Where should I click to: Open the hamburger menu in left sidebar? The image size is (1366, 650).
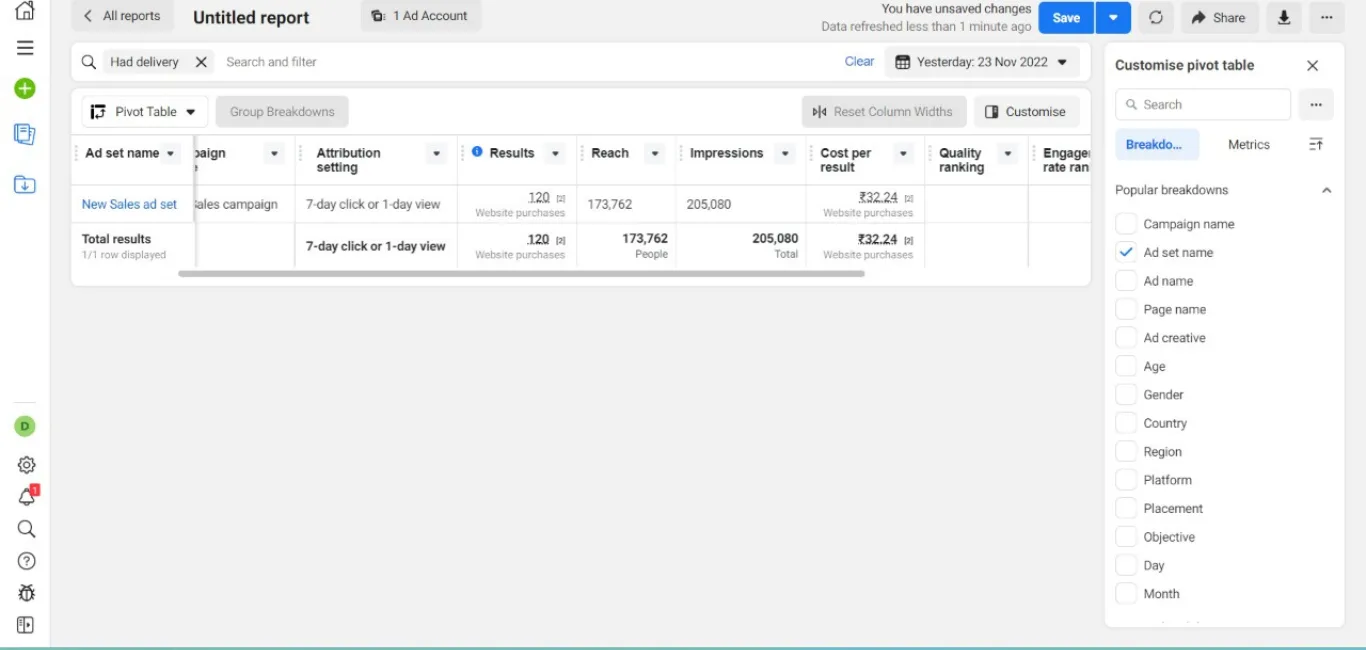tap(25, 48)
